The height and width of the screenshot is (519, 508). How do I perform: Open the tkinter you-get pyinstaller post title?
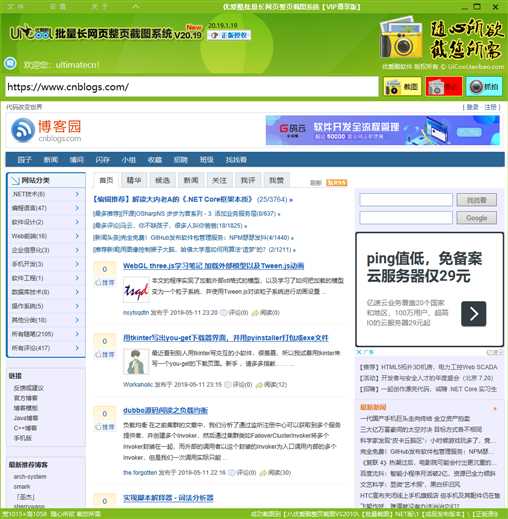click(226, 338)
